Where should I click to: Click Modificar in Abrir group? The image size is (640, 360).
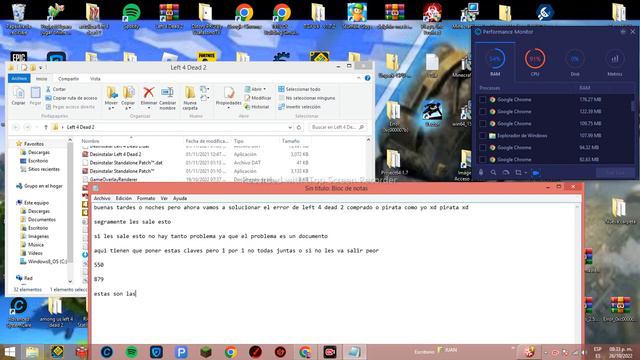click(x=258, y=98)
